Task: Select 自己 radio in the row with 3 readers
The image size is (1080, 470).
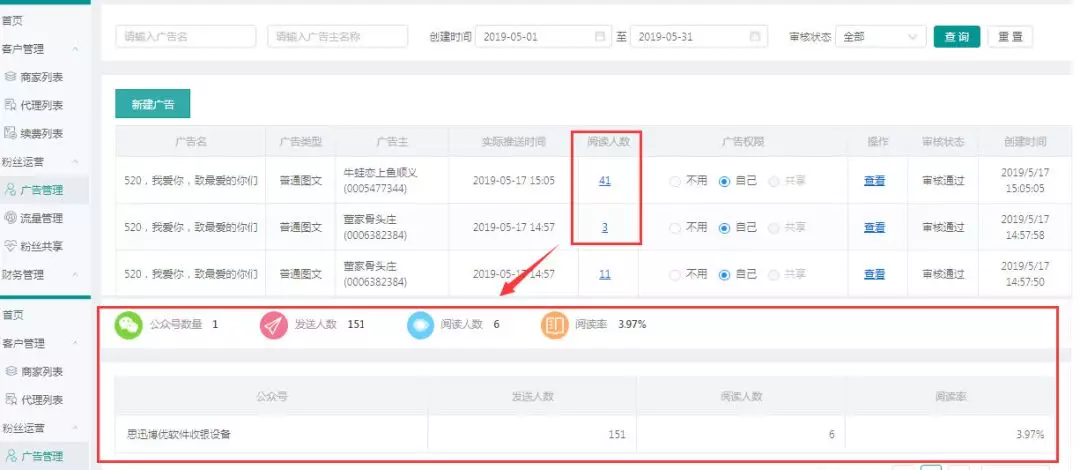Action: pyautogui.click(x=725, y=228)
